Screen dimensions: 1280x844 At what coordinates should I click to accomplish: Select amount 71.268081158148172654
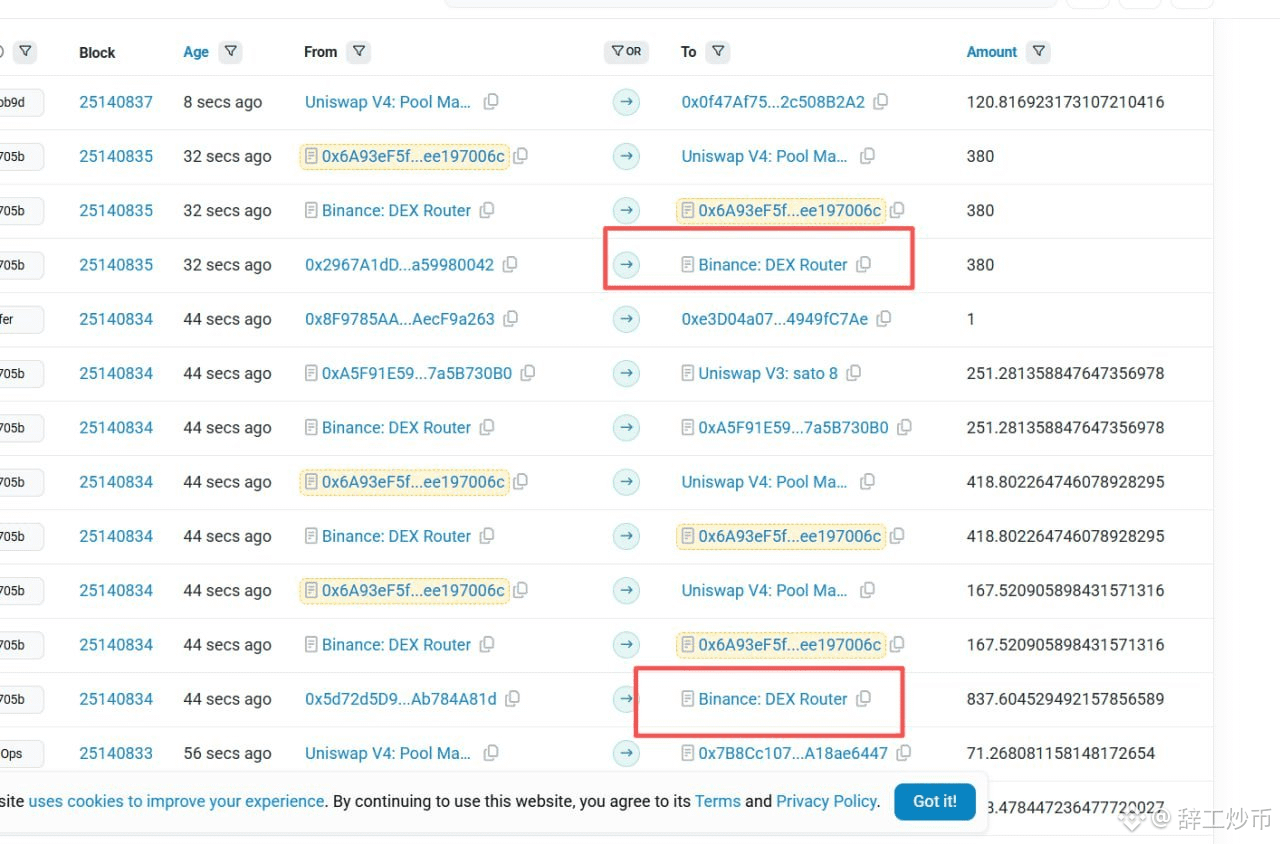[1061, 753]
